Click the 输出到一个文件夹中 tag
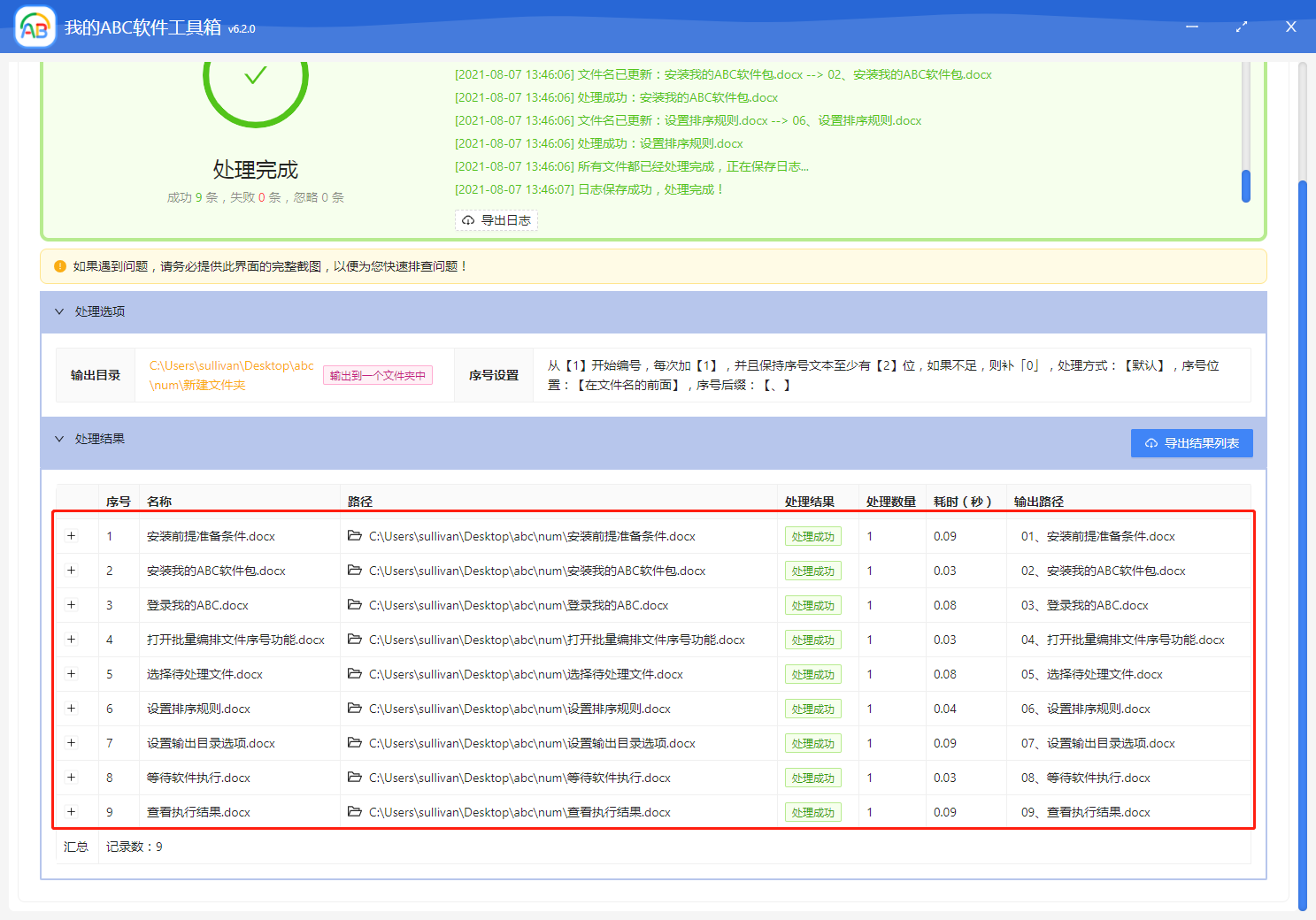This screenshot has height=920, width=1316. click(378, 376)
